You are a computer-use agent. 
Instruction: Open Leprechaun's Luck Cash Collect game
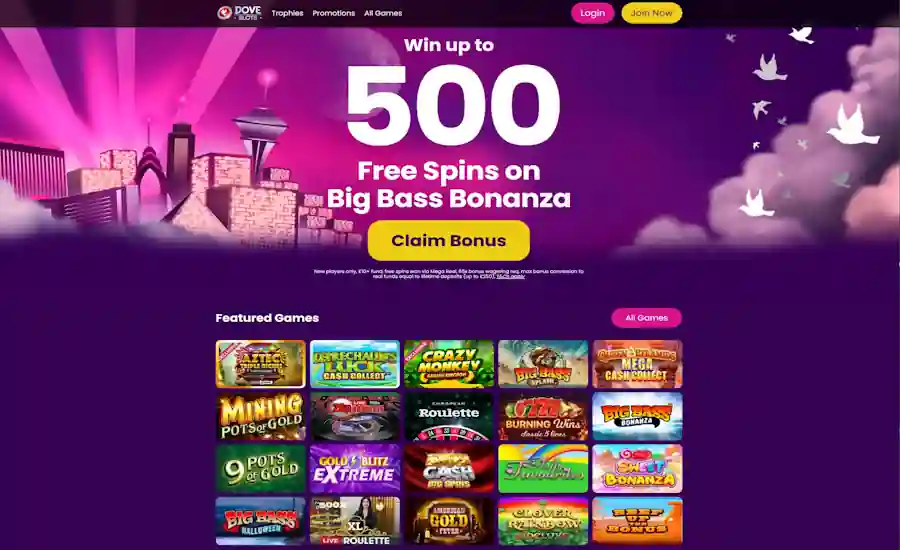(x=355, y=364)
